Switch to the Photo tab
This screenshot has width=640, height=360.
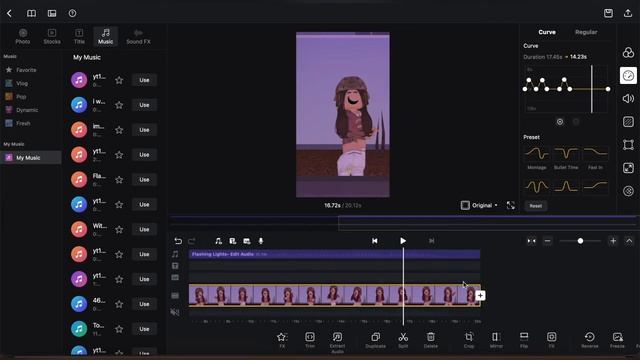point(23,36)
